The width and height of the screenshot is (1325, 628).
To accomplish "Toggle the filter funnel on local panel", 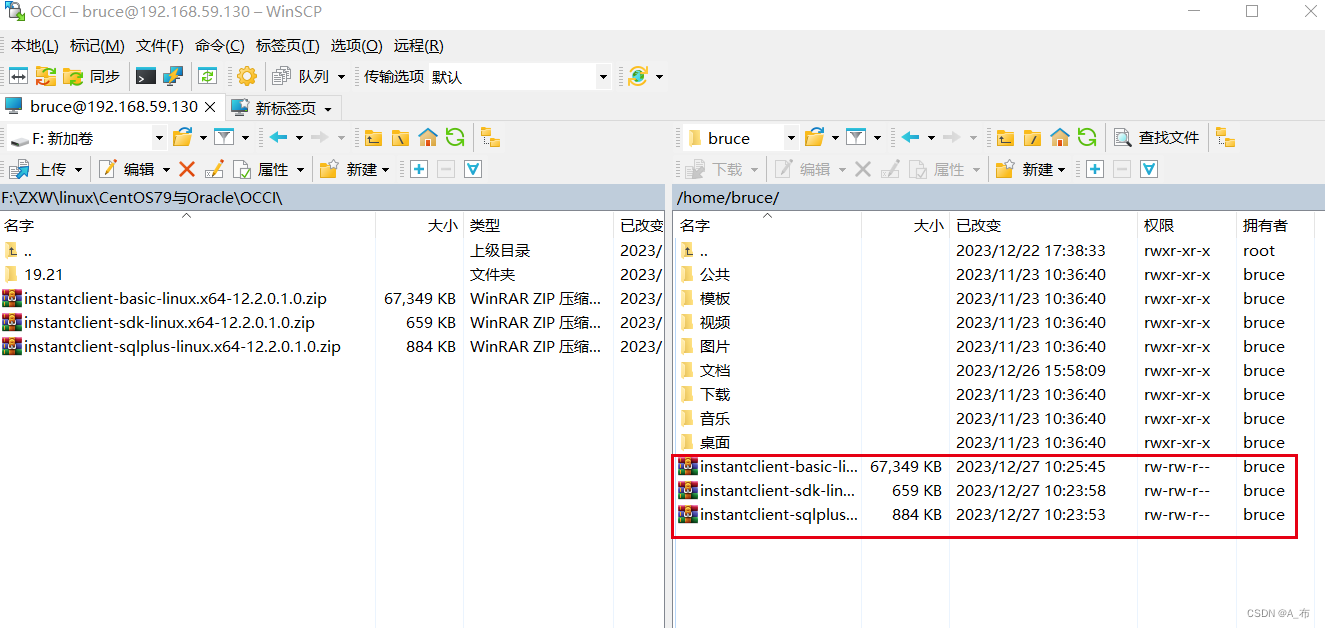I will (x=222, y=137).
